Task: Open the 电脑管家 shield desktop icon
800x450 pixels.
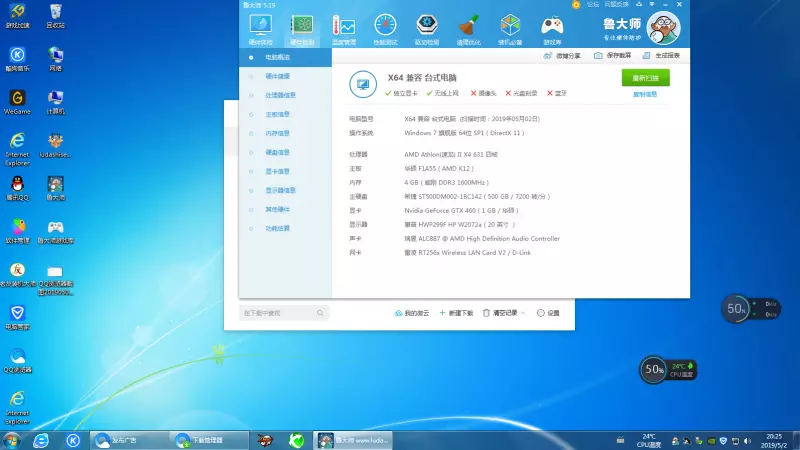Action: pyautogui.click(x=17, y=317)
